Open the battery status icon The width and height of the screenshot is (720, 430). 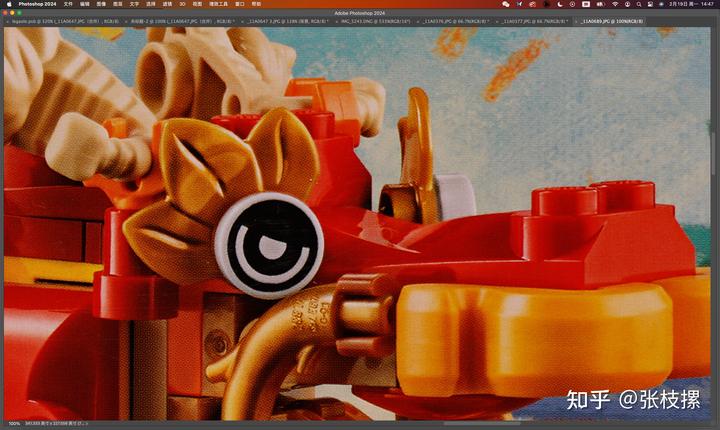click(600, 4)
